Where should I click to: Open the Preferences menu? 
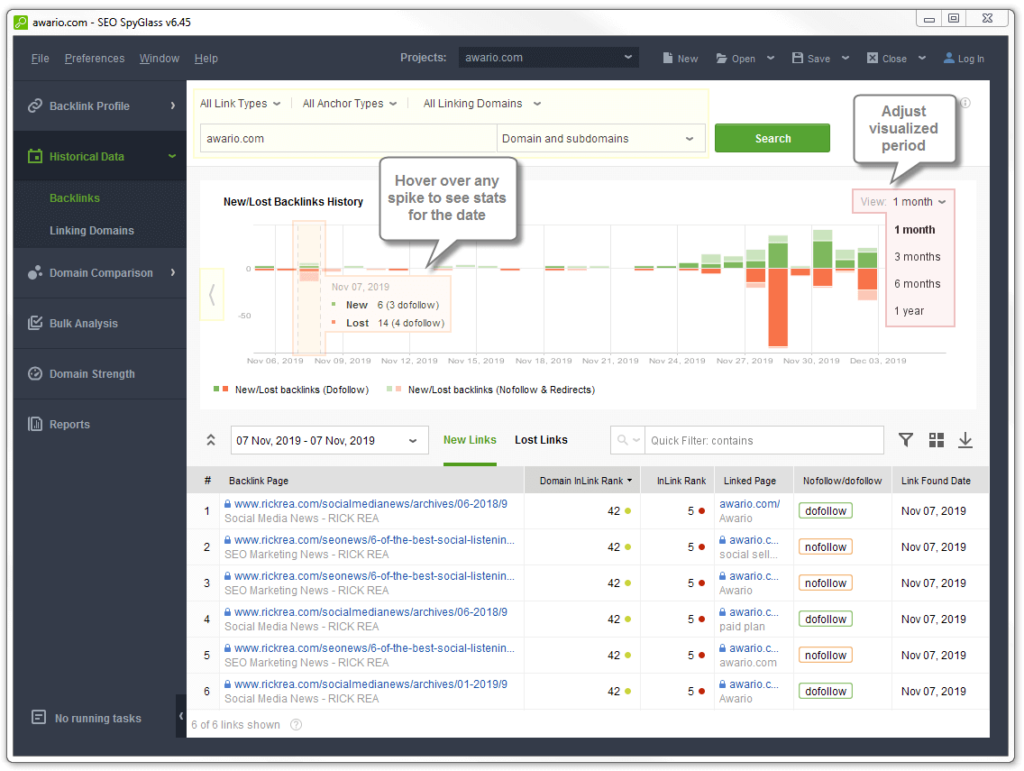pos(95,58)
